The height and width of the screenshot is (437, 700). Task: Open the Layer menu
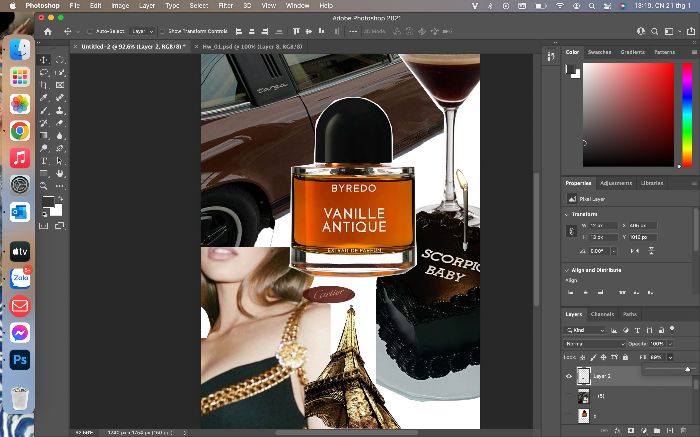146,6
